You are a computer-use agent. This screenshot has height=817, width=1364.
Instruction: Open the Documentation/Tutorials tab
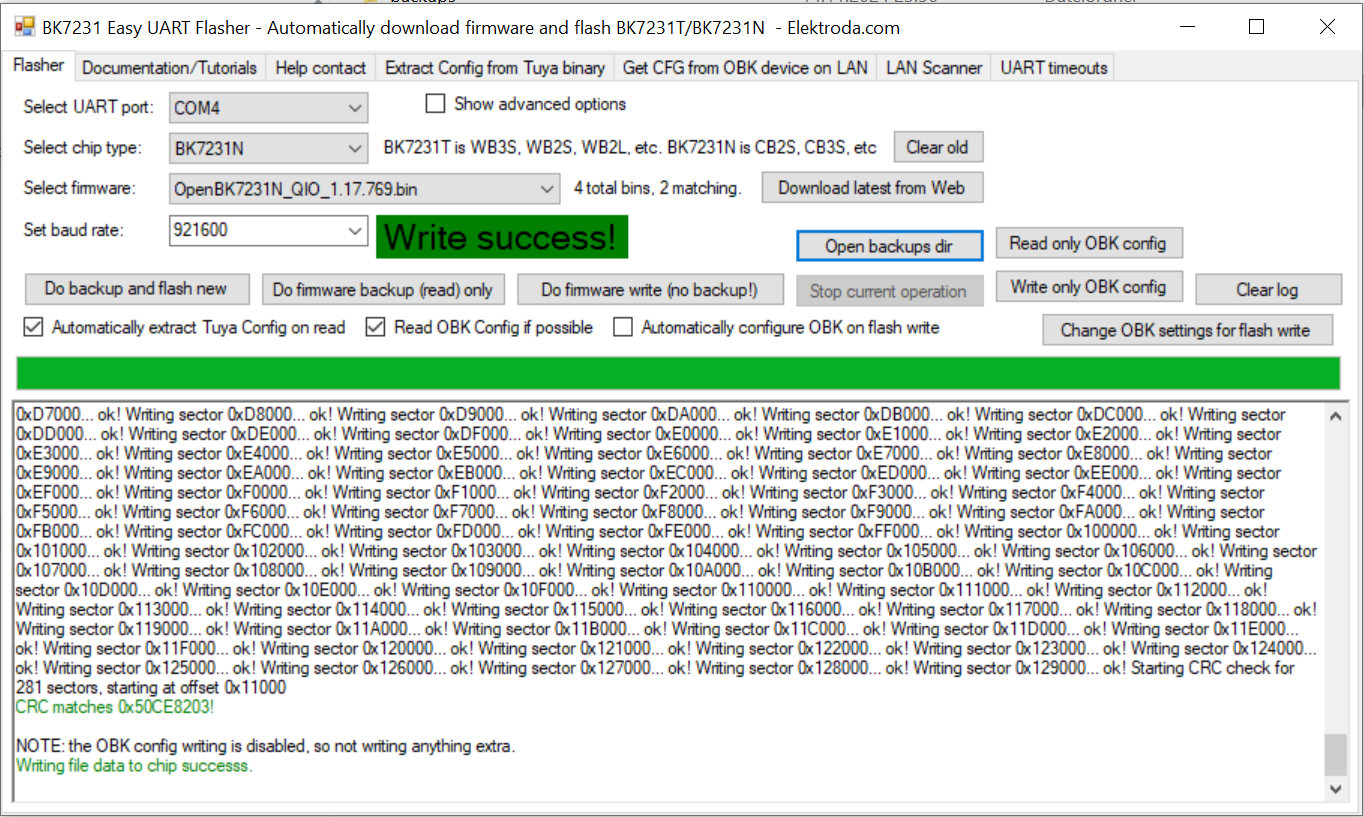click(170, 68)
